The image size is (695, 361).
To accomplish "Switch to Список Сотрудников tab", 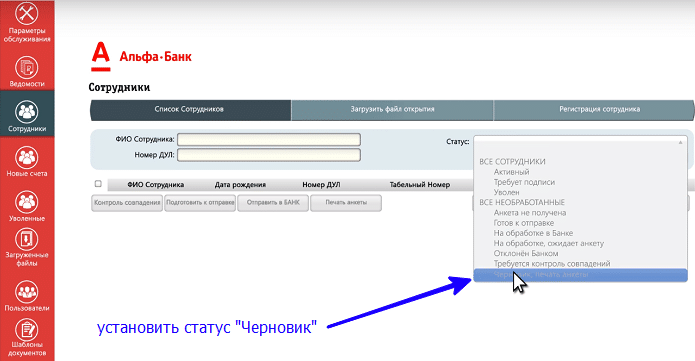I will [190, 110].
